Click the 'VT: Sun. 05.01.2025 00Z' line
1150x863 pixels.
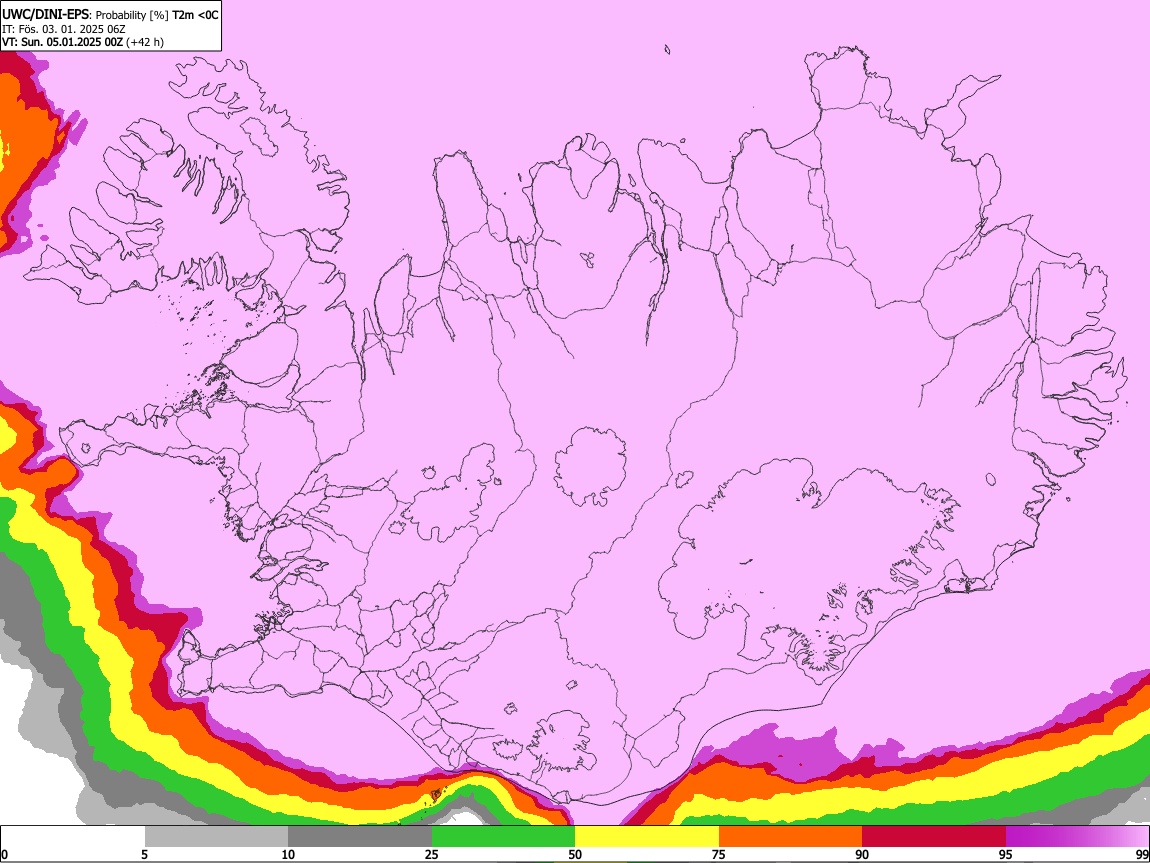[63, 42]
